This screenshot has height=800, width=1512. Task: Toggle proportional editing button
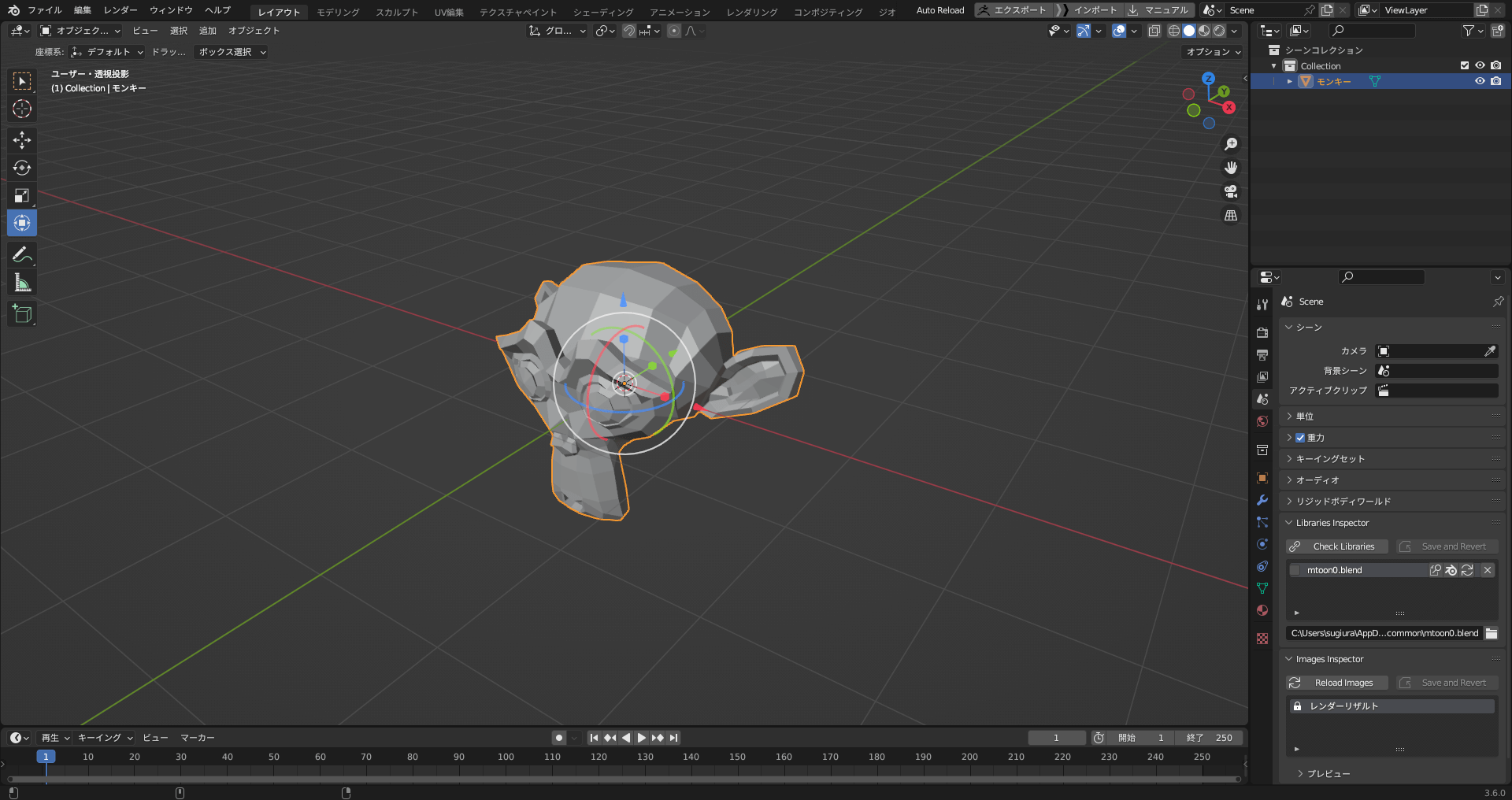click(674, 31)
